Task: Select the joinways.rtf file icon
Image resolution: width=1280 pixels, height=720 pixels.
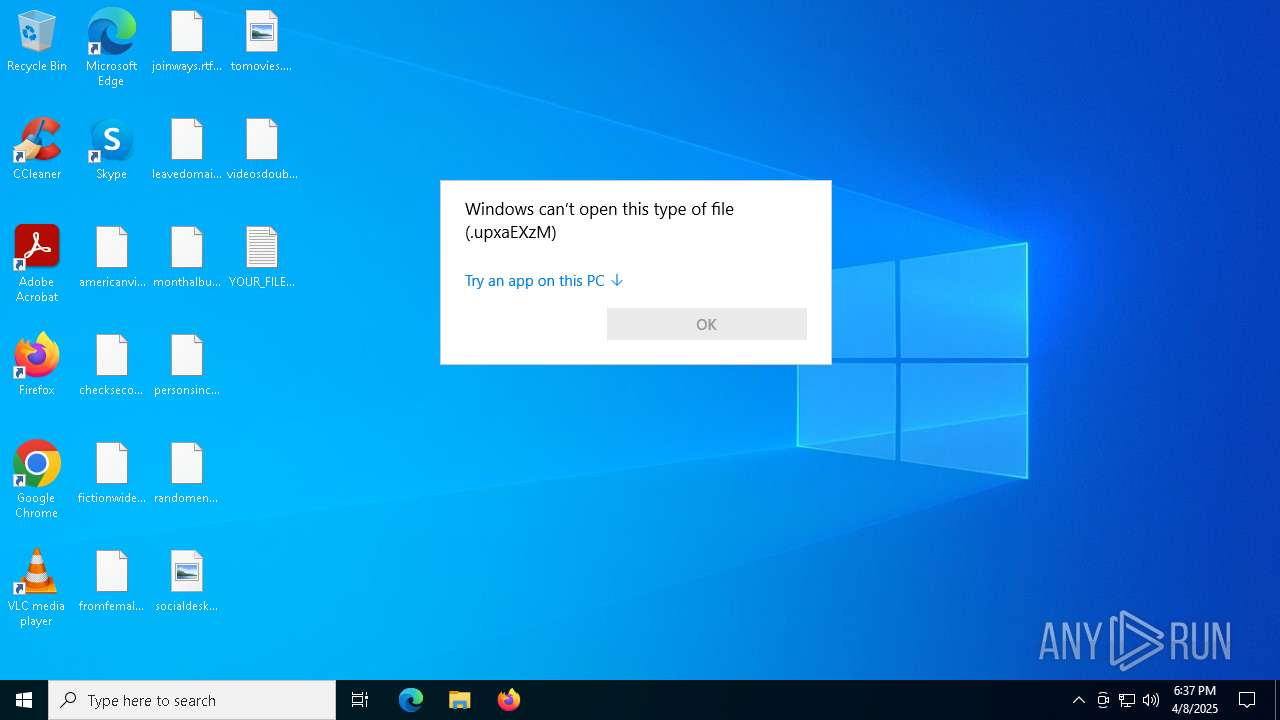Action: [x=187, y=42]
